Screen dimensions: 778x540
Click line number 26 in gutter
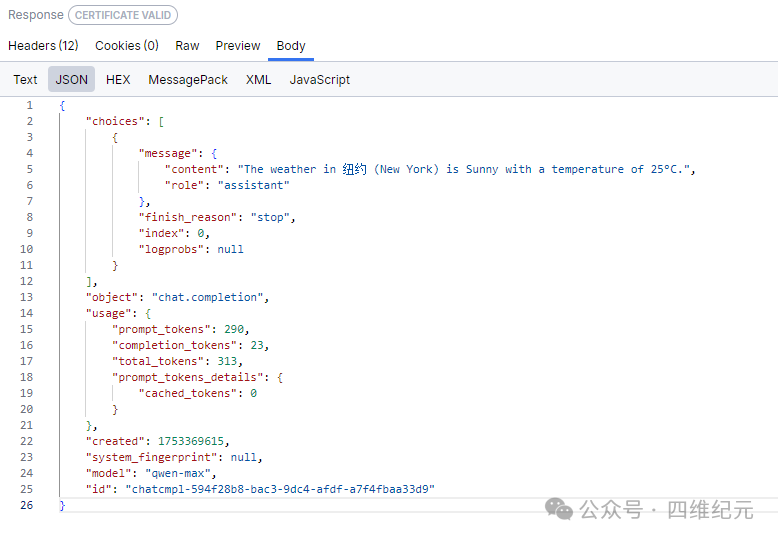point(26,505)
